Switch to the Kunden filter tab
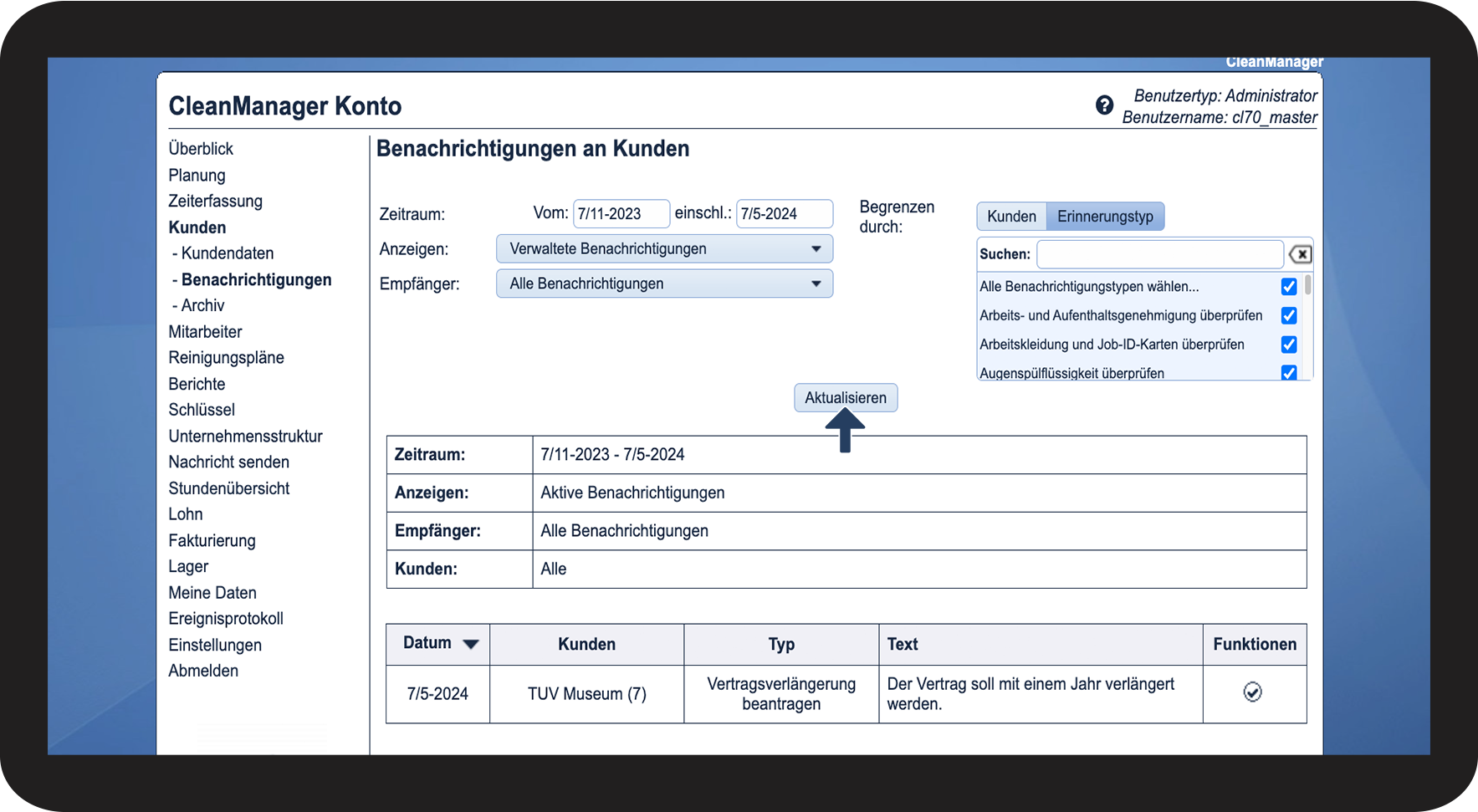The image size is (1478, 812). tap(1011, 217)
